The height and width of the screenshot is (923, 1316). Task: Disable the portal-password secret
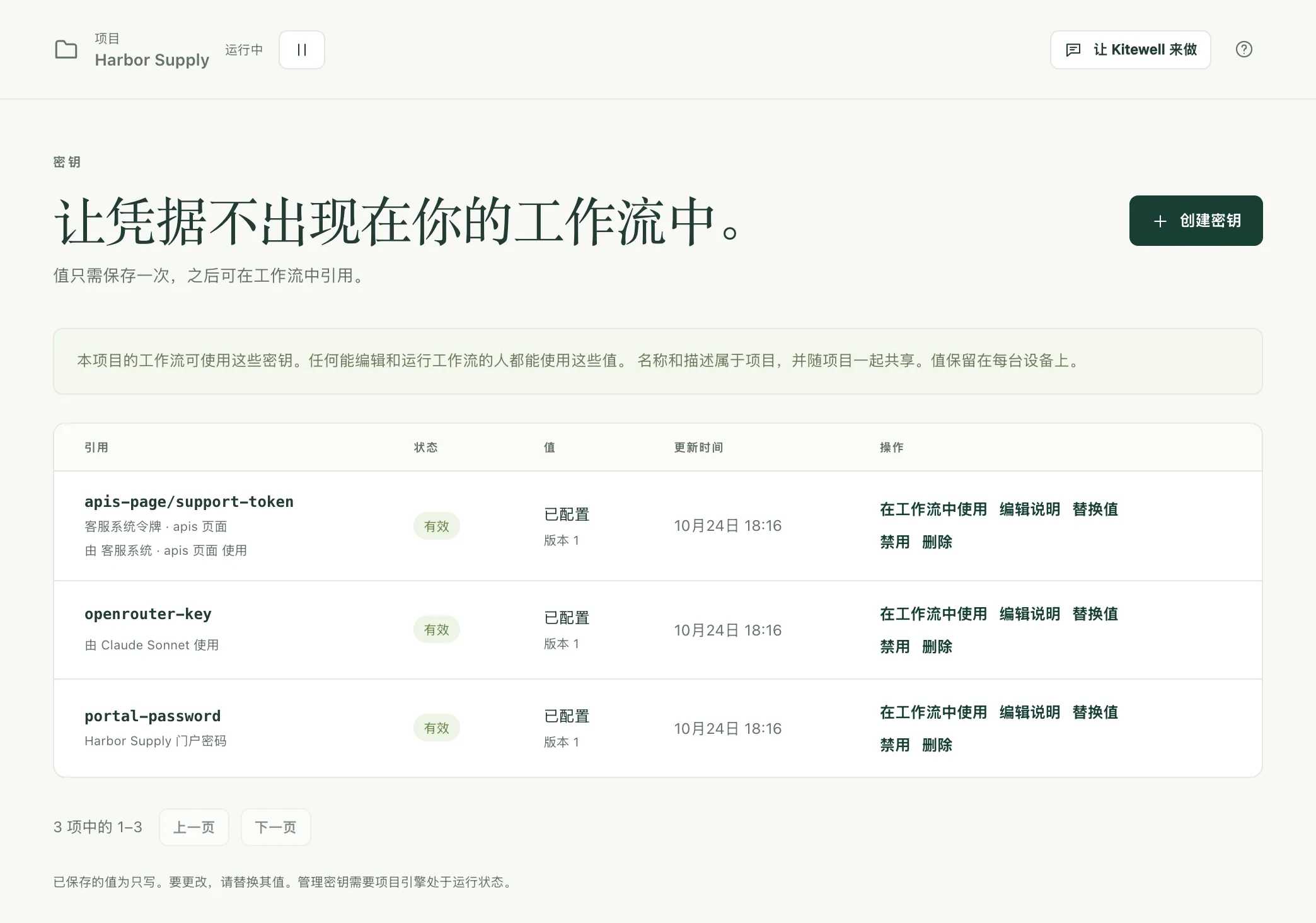coord(895,745)
